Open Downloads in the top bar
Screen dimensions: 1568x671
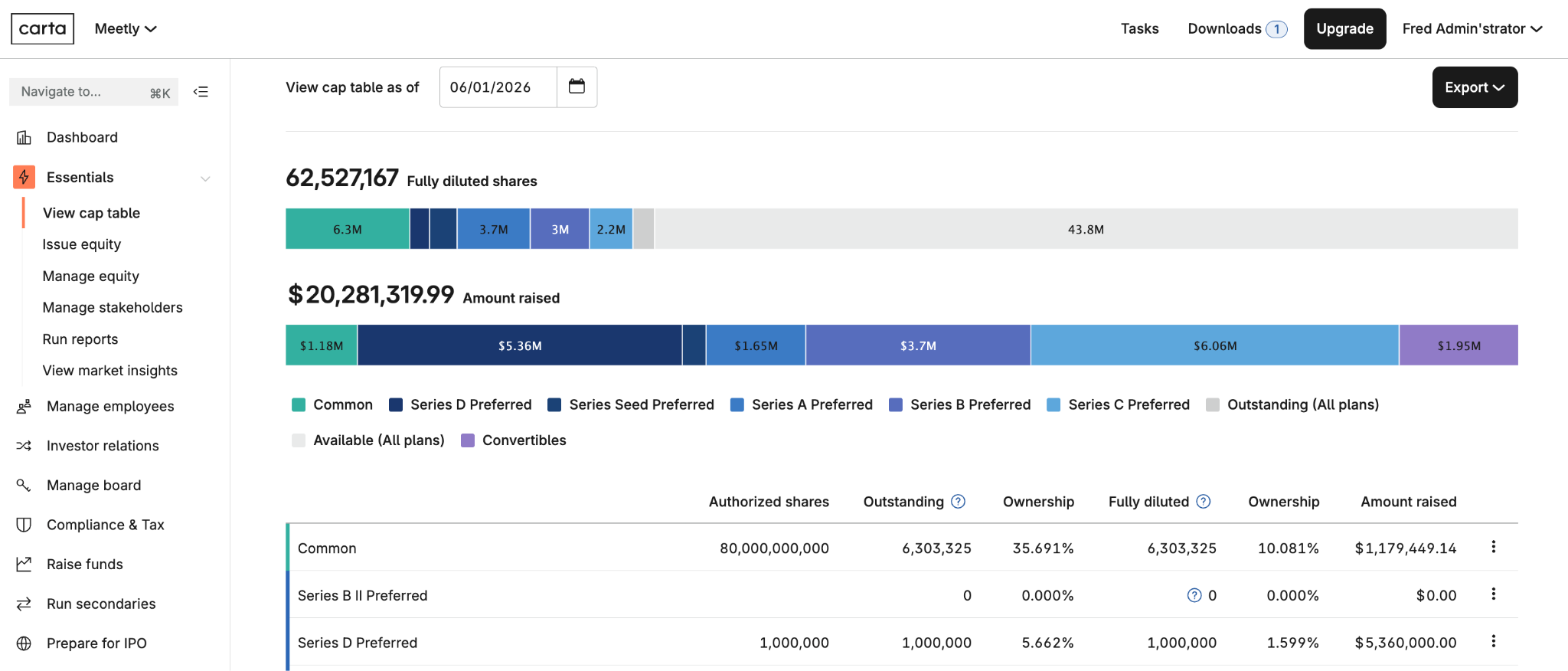tap(1237, 29)
